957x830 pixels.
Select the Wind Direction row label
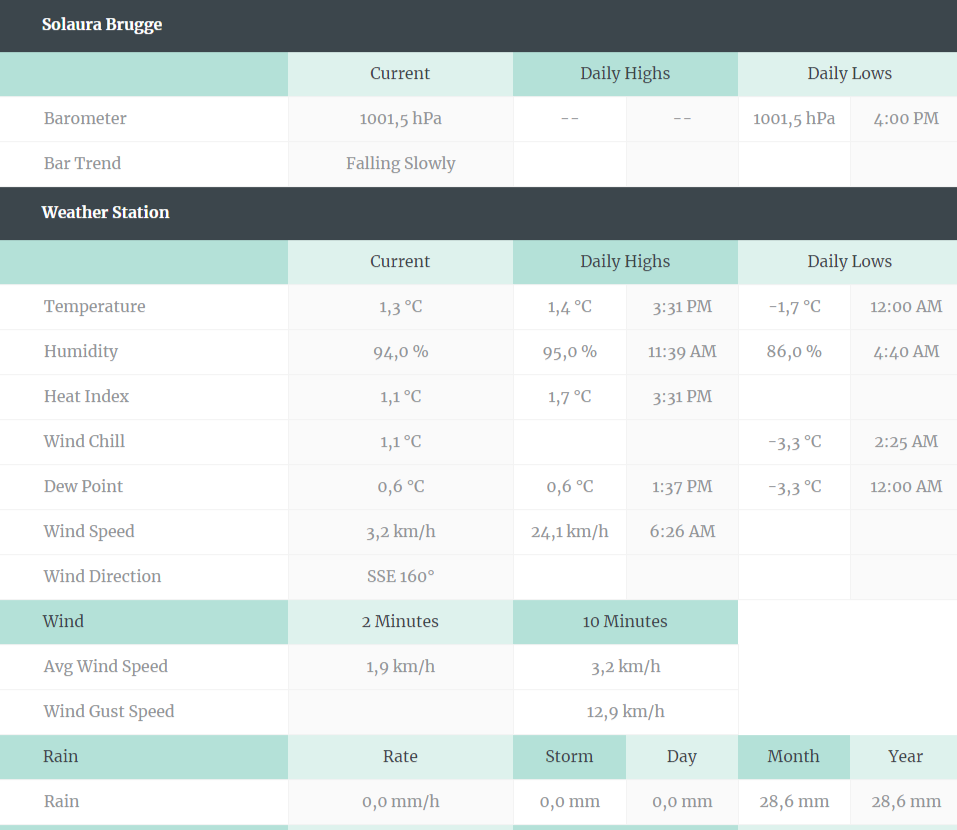click(103, 576)
